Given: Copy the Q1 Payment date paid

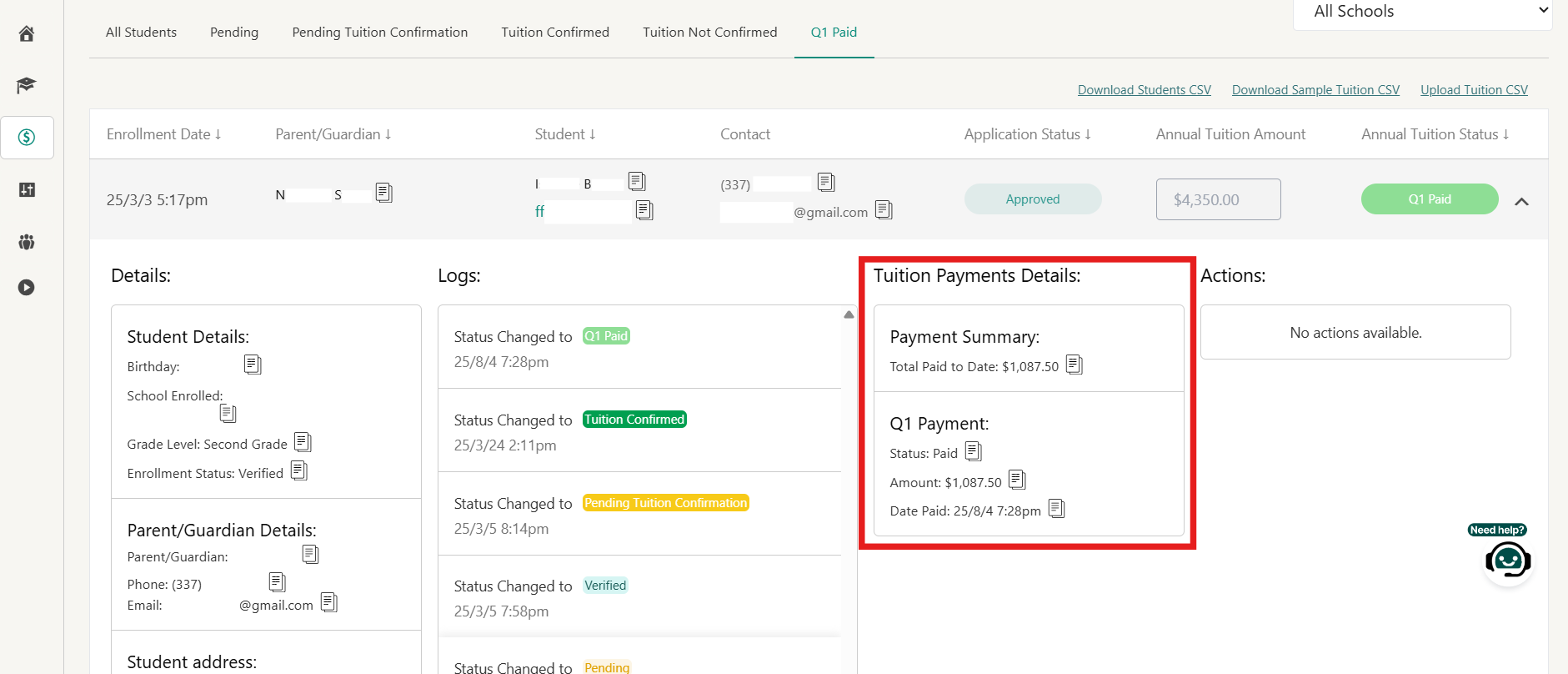Looking at the screenshot, I should pyautogui.click(x=1056, y=509).
